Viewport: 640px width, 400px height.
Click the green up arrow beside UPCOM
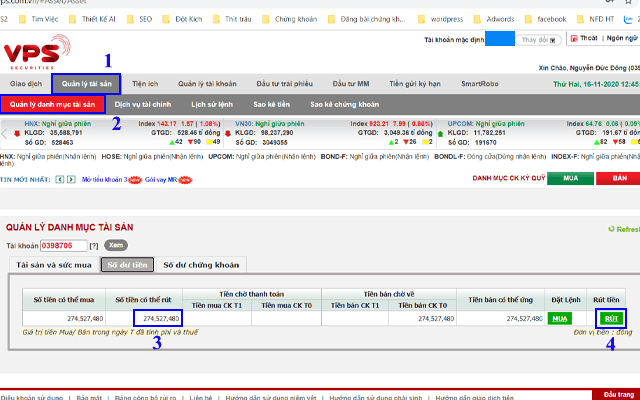(x=440, y=133)
